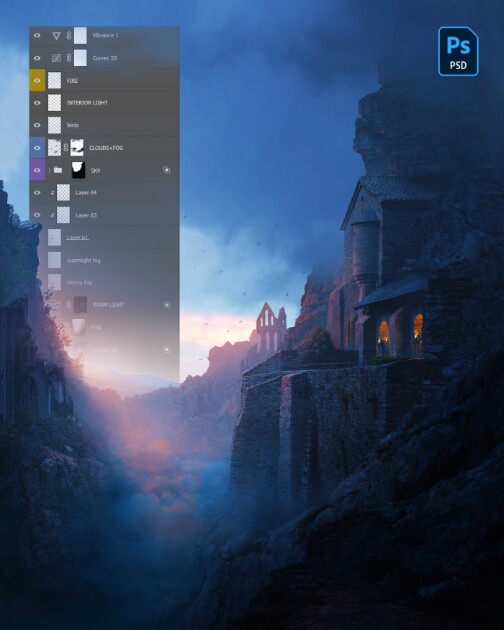Click the SKY group folder icon

pyautogui.click(x=58, y=170)
